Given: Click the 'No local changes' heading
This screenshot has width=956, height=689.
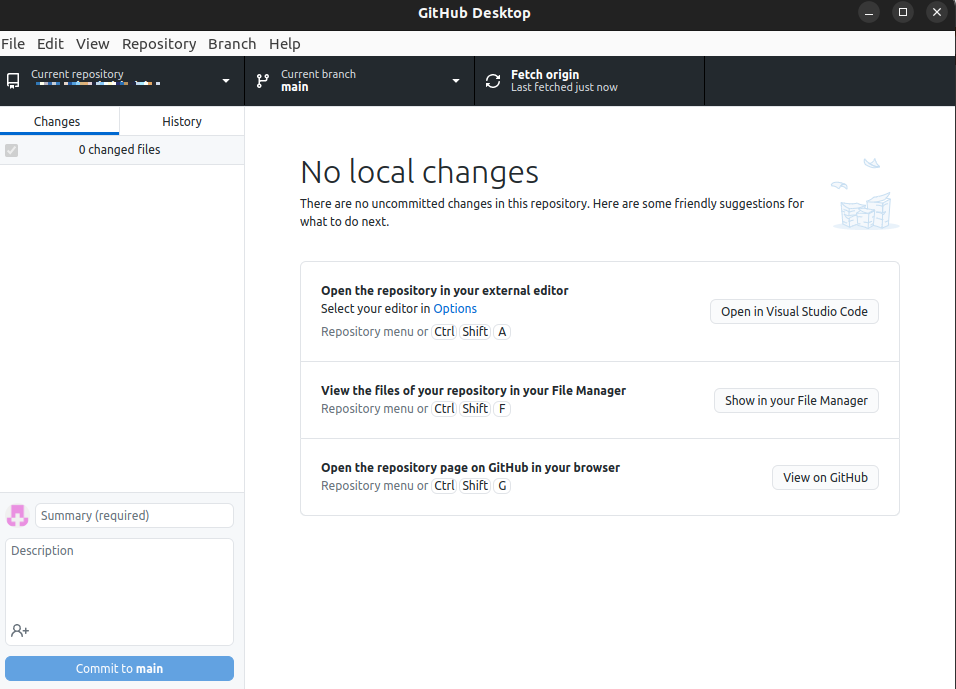Looking at the screenshot, I should point(419,172).
